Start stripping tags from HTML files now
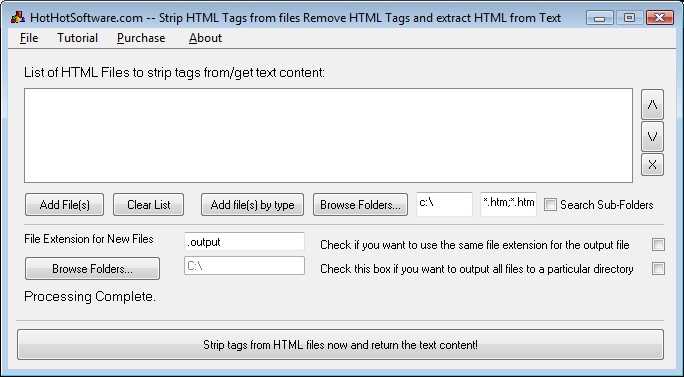The width and height of the screenshot is (684, 377). point(340,345)
